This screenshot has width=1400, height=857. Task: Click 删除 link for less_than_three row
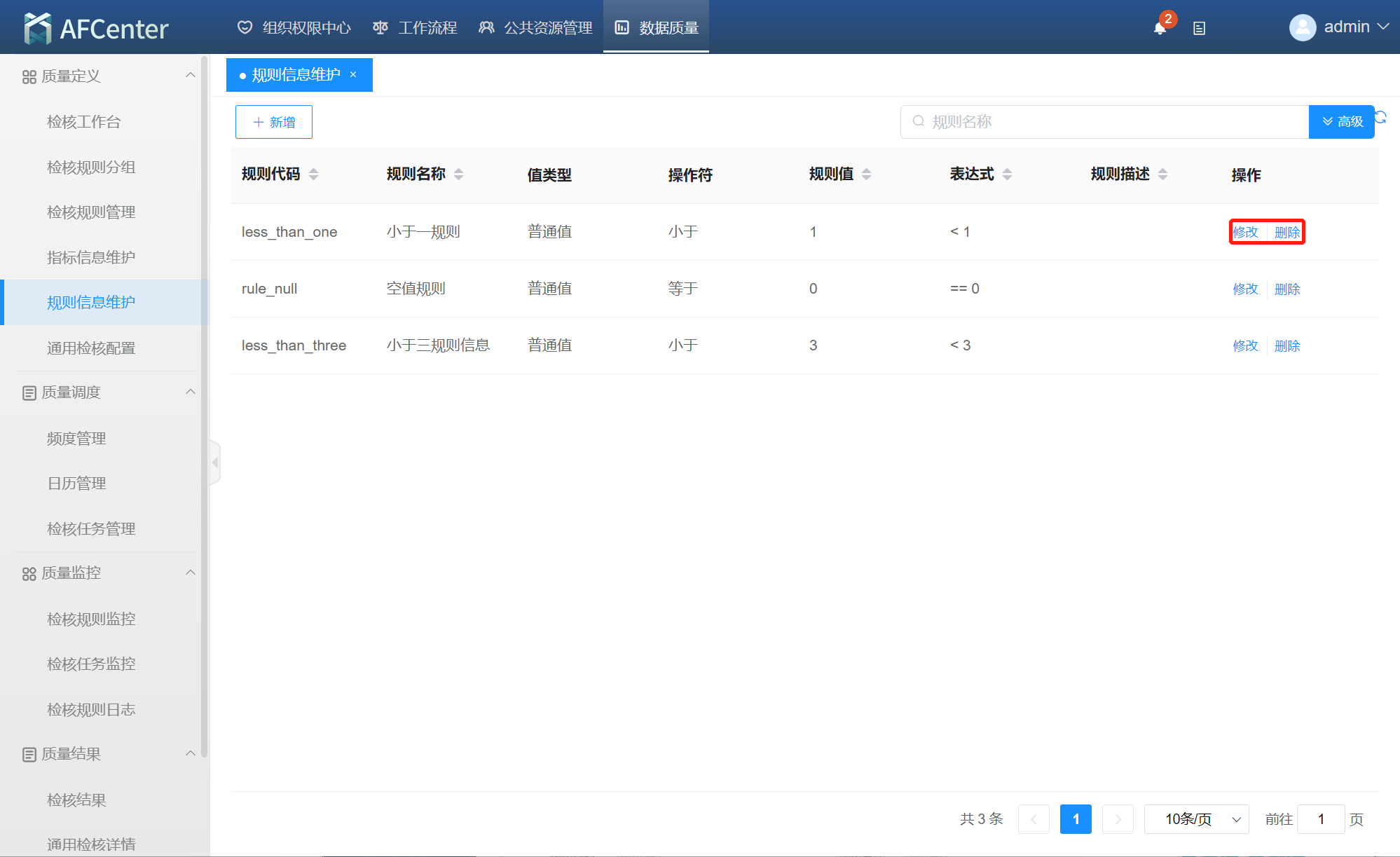1287,345
